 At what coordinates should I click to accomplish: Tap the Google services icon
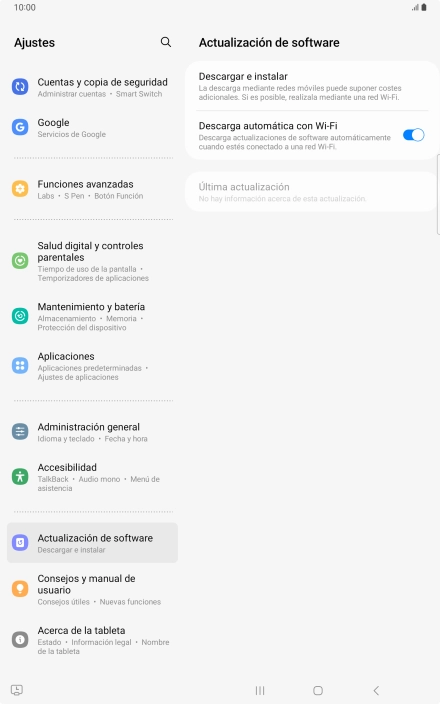(20, 127)
